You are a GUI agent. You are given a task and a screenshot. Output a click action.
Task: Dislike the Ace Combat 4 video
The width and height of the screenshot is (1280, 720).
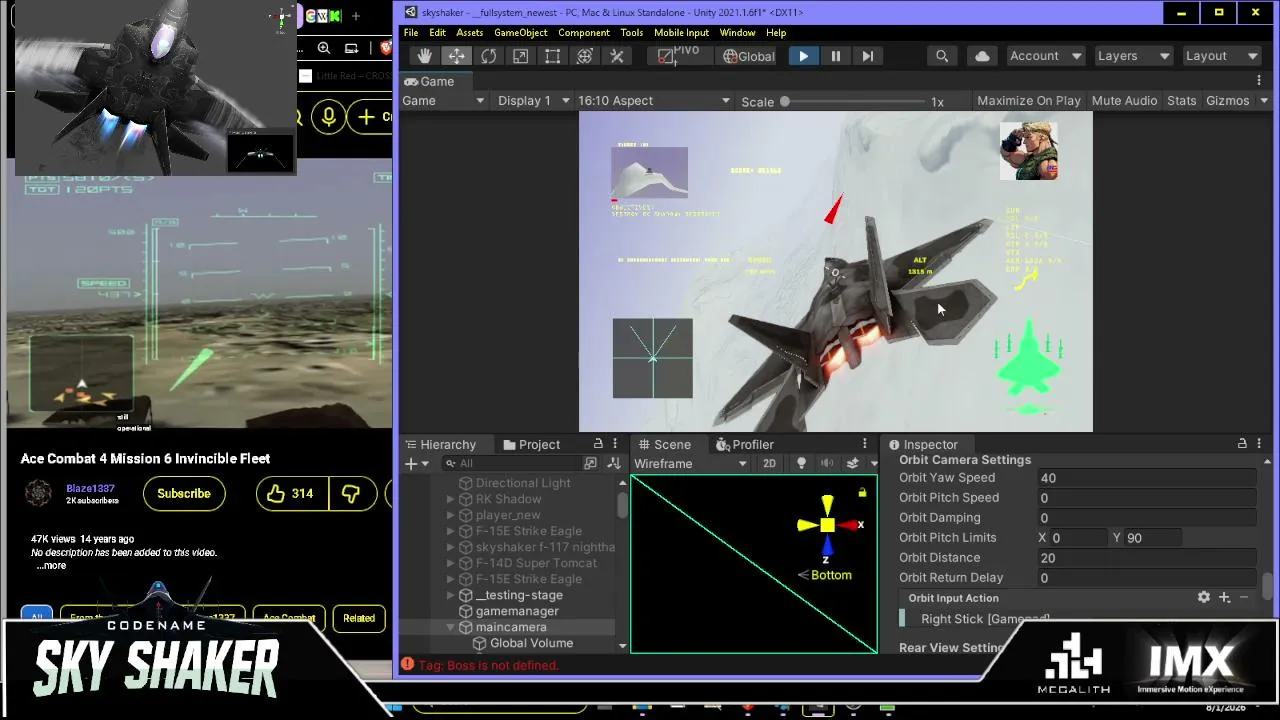[x=351, y=493]
